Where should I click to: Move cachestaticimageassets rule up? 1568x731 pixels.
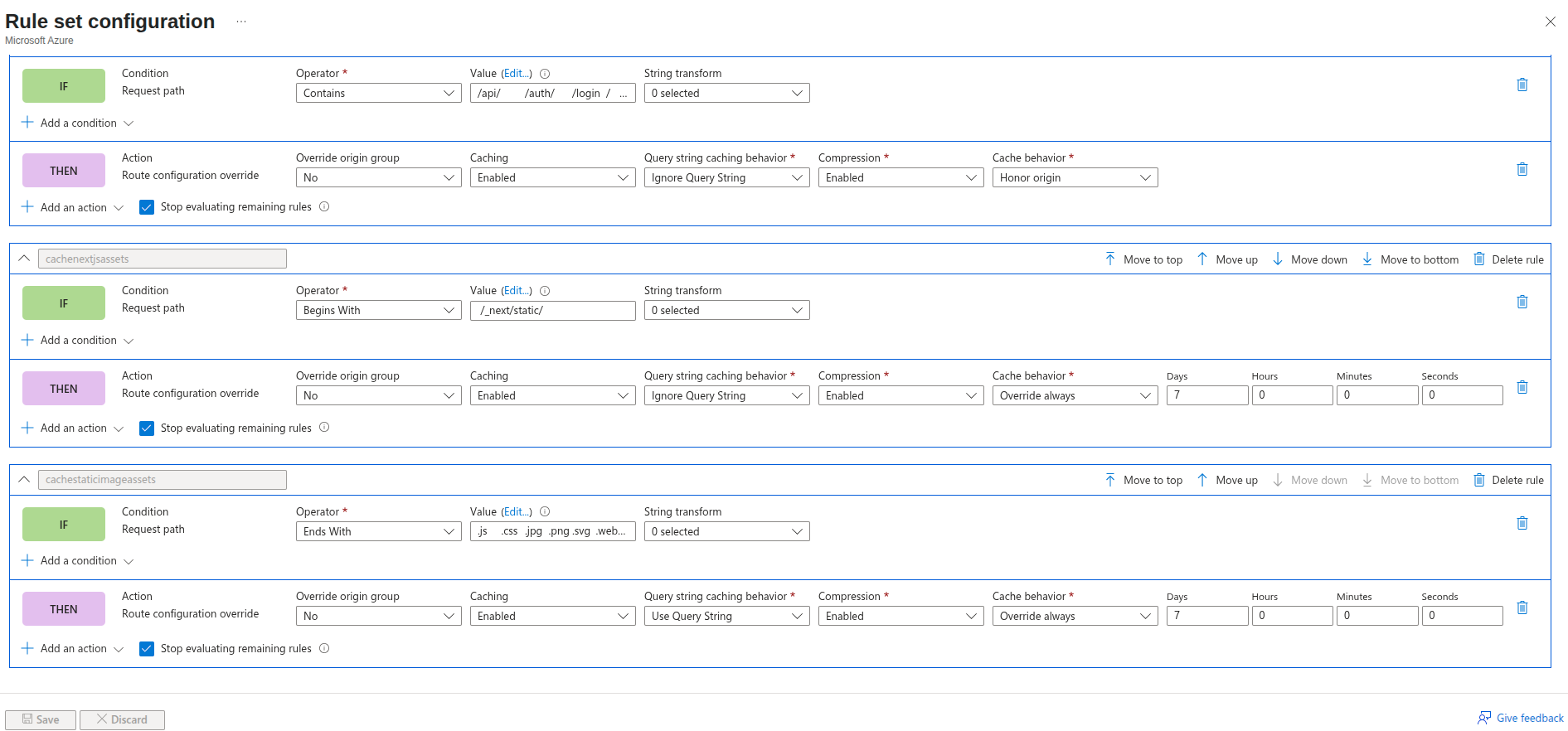tap(1227, 480)
